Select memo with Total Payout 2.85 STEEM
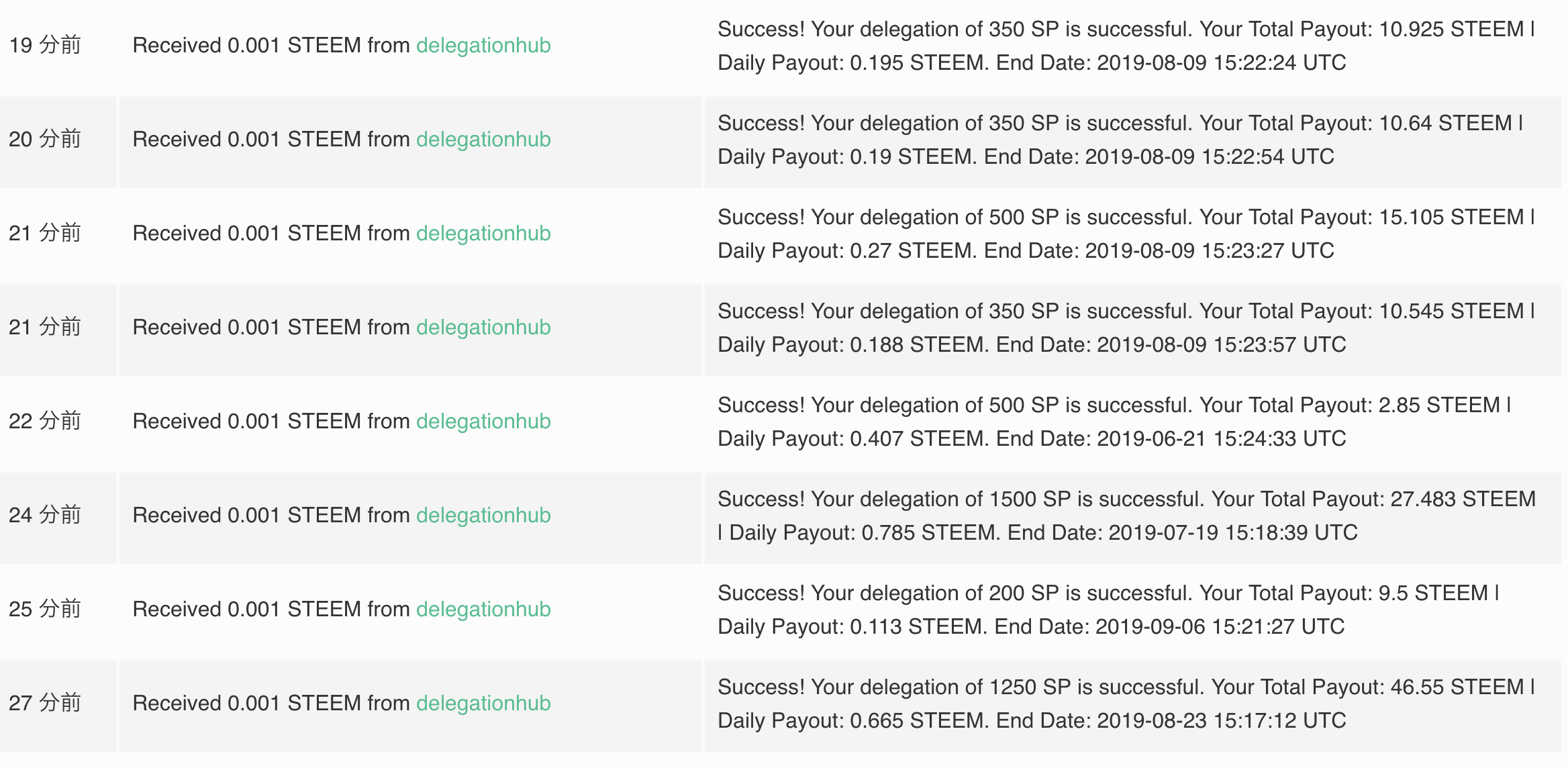This screenshot has height=768, width=1568. tap(1114, 422)
